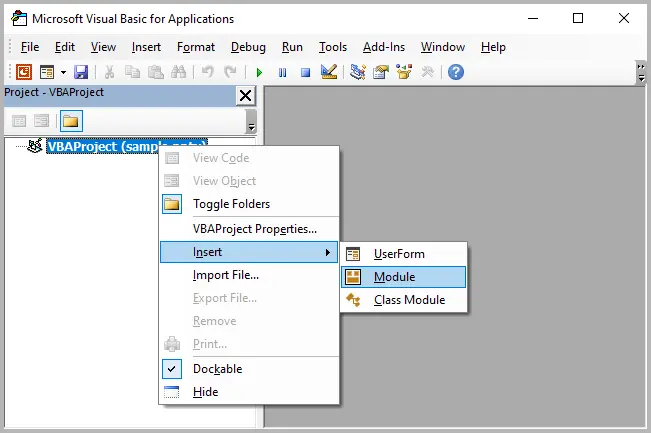
Task: Open the Format menu
Action: 196,47
